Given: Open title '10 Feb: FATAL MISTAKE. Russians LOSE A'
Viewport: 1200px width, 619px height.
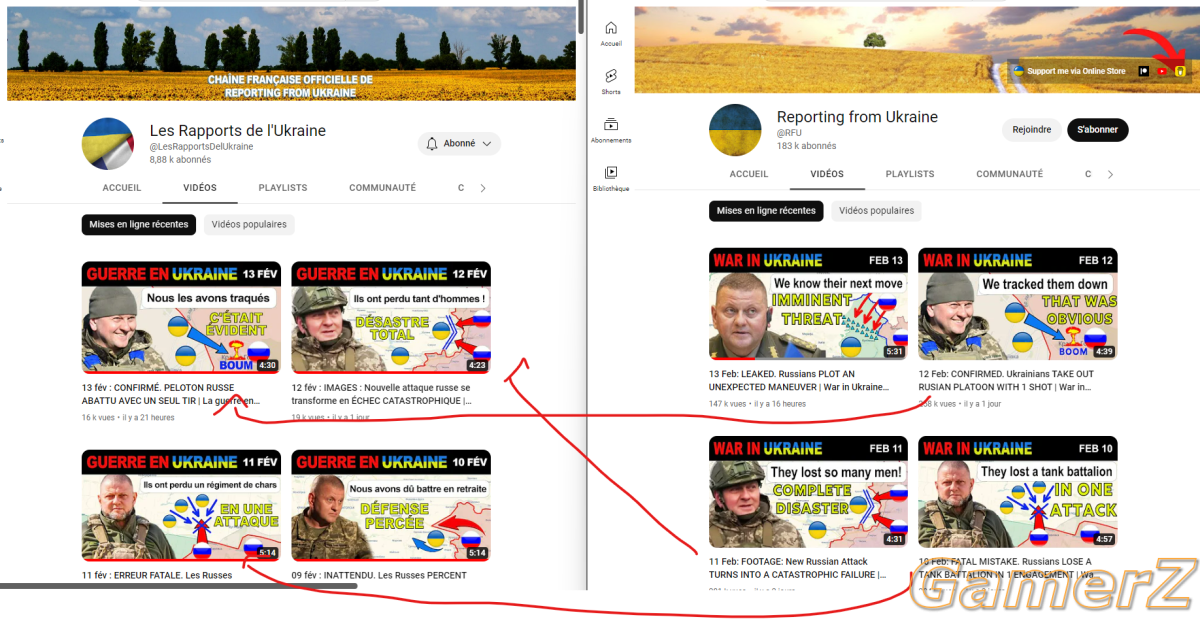Looking at the screenshot, I should [x=1007, y=568].
